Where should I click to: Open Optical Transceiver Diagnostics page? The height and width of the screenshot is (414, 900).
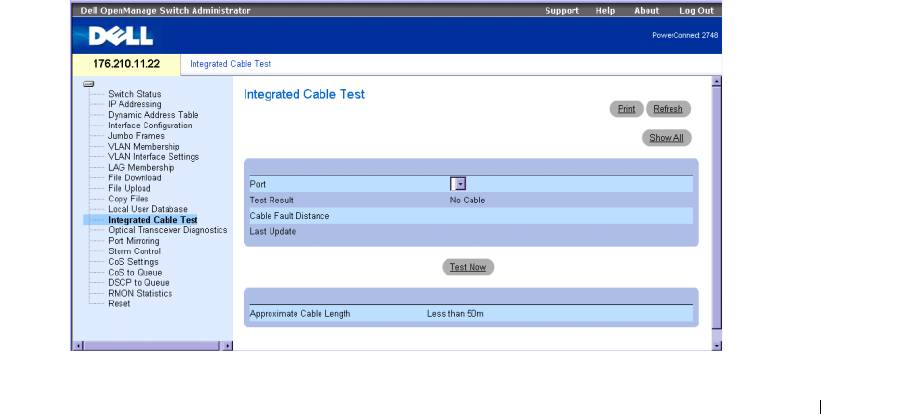point(167,230)
